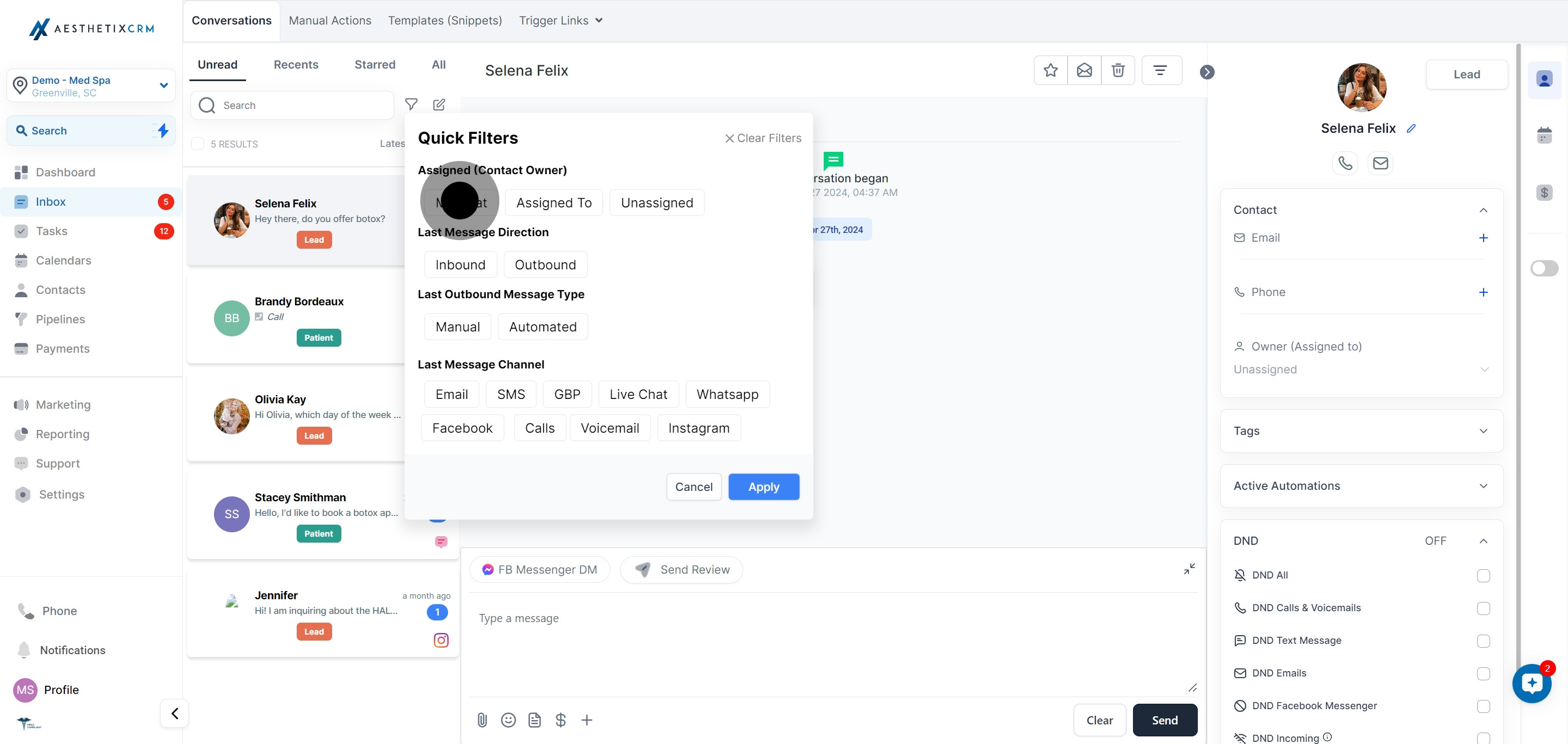Delete conversation using trash icon
This screenshot has height=744, width=1568.
tap(1118, 71)
